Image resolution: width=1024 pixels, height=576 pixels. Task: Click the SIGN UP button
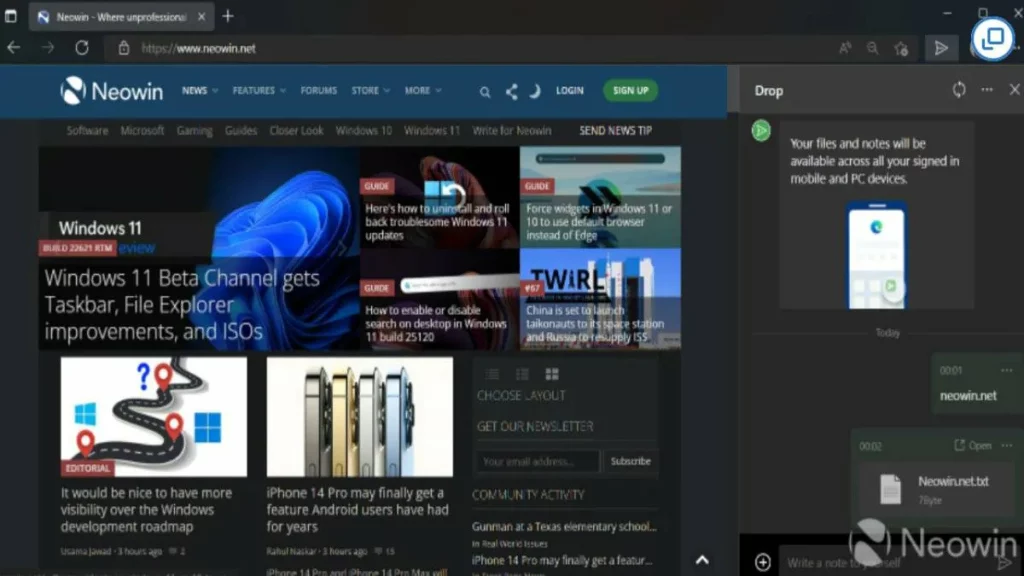(x=630, y=90)
